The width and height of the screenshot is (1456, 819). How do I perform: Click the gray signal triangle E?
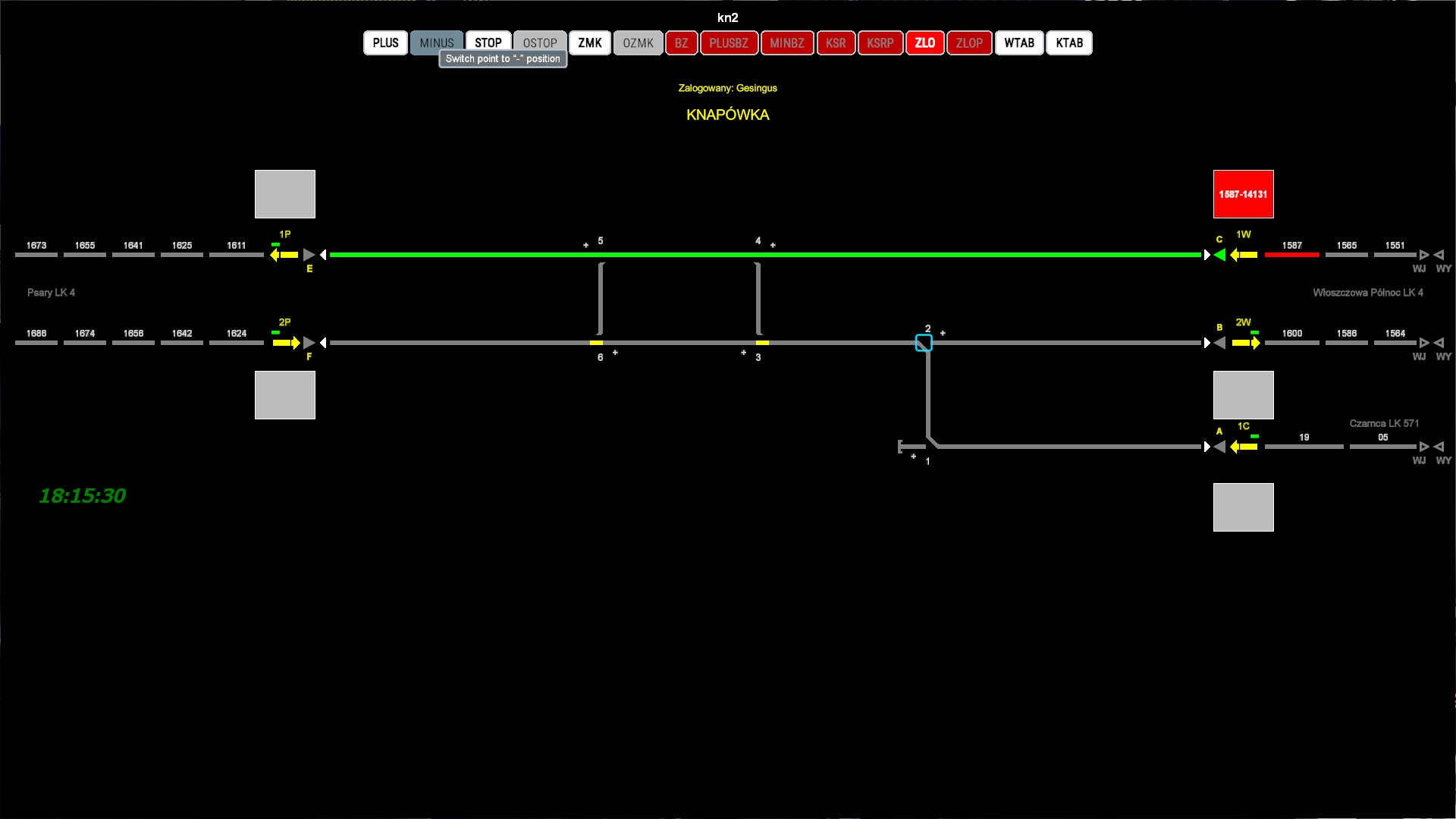click(309, 255)
